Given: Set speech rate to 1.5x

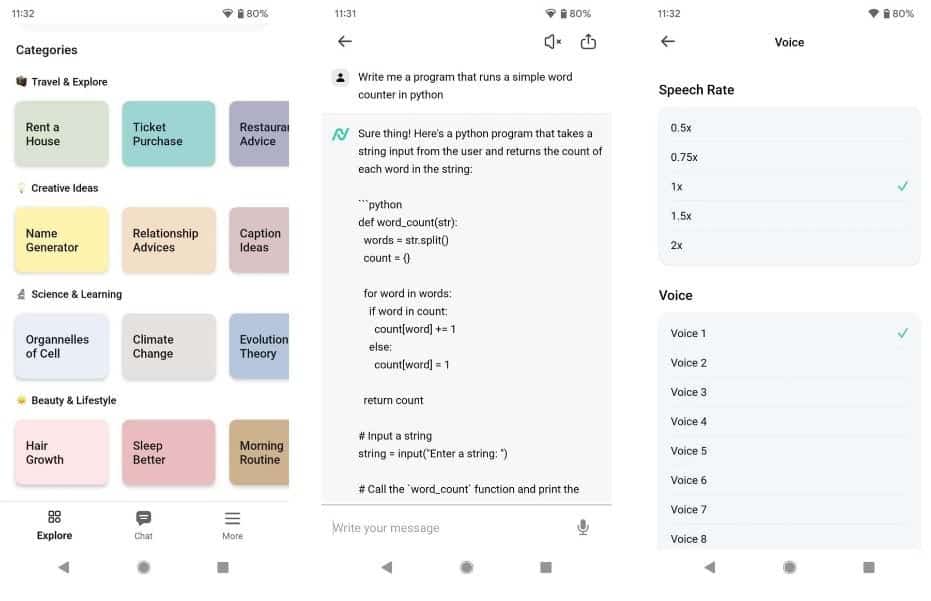Looking at the screenshot, I should pyautogui.click(x=788, y=216).
